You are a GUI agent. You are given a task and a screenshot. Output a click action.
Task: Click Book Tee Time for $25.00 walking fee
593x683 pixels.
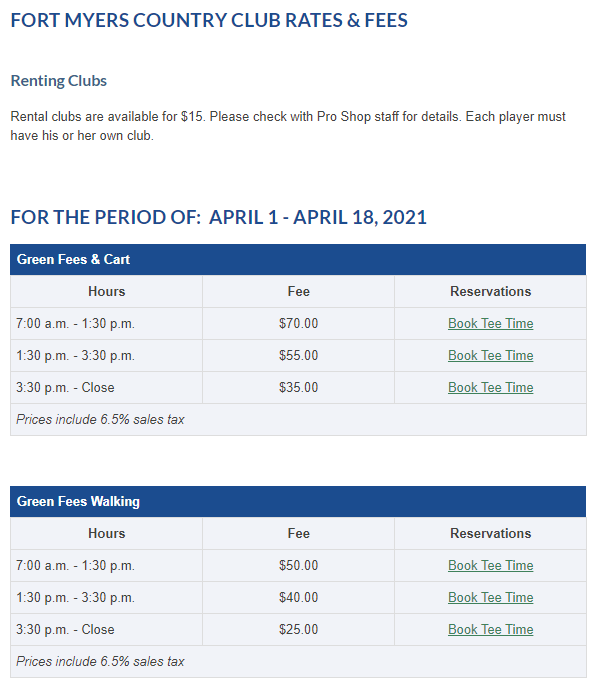pos(490,629)
